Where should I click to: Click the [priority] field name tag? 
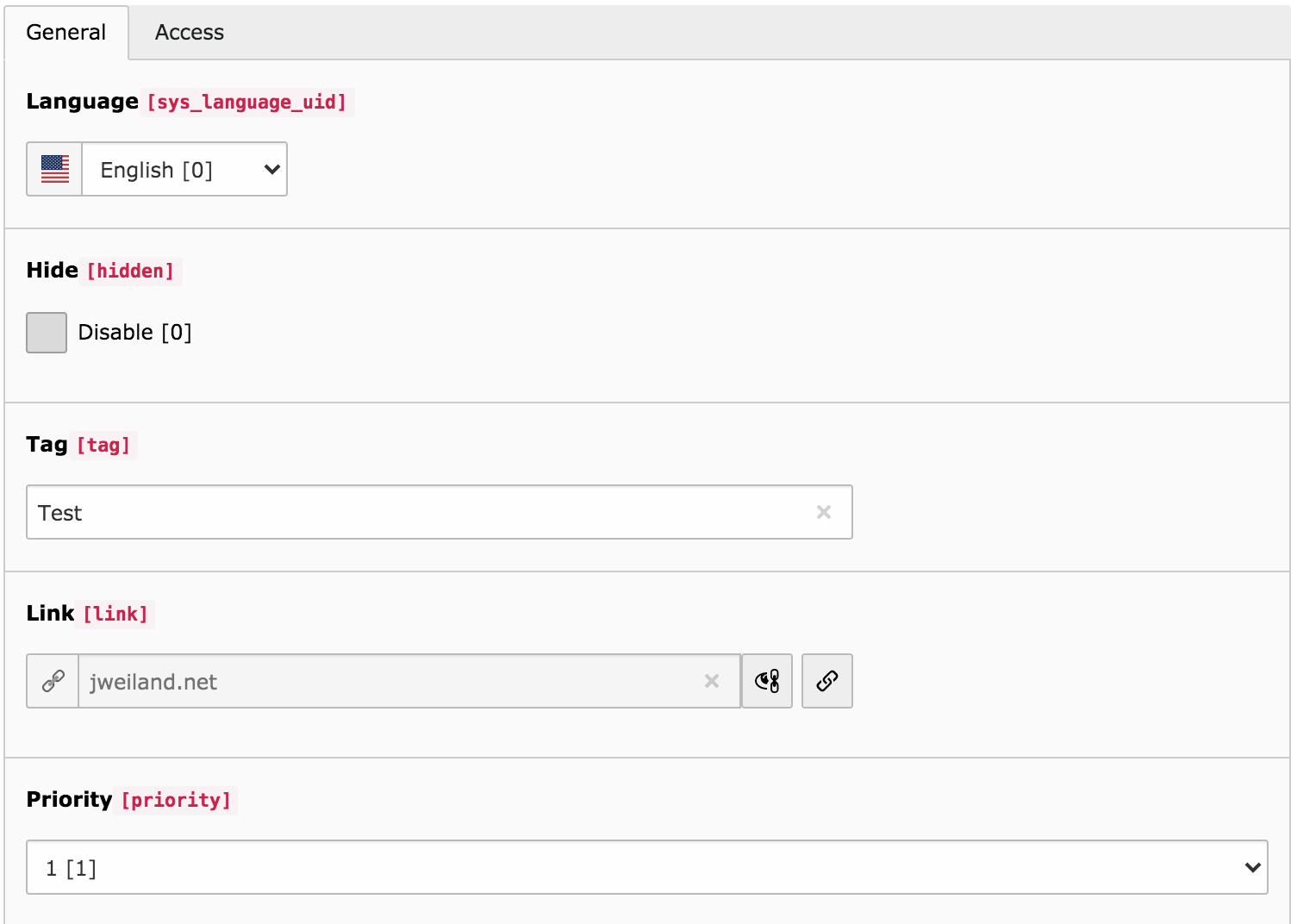[176, 801]
